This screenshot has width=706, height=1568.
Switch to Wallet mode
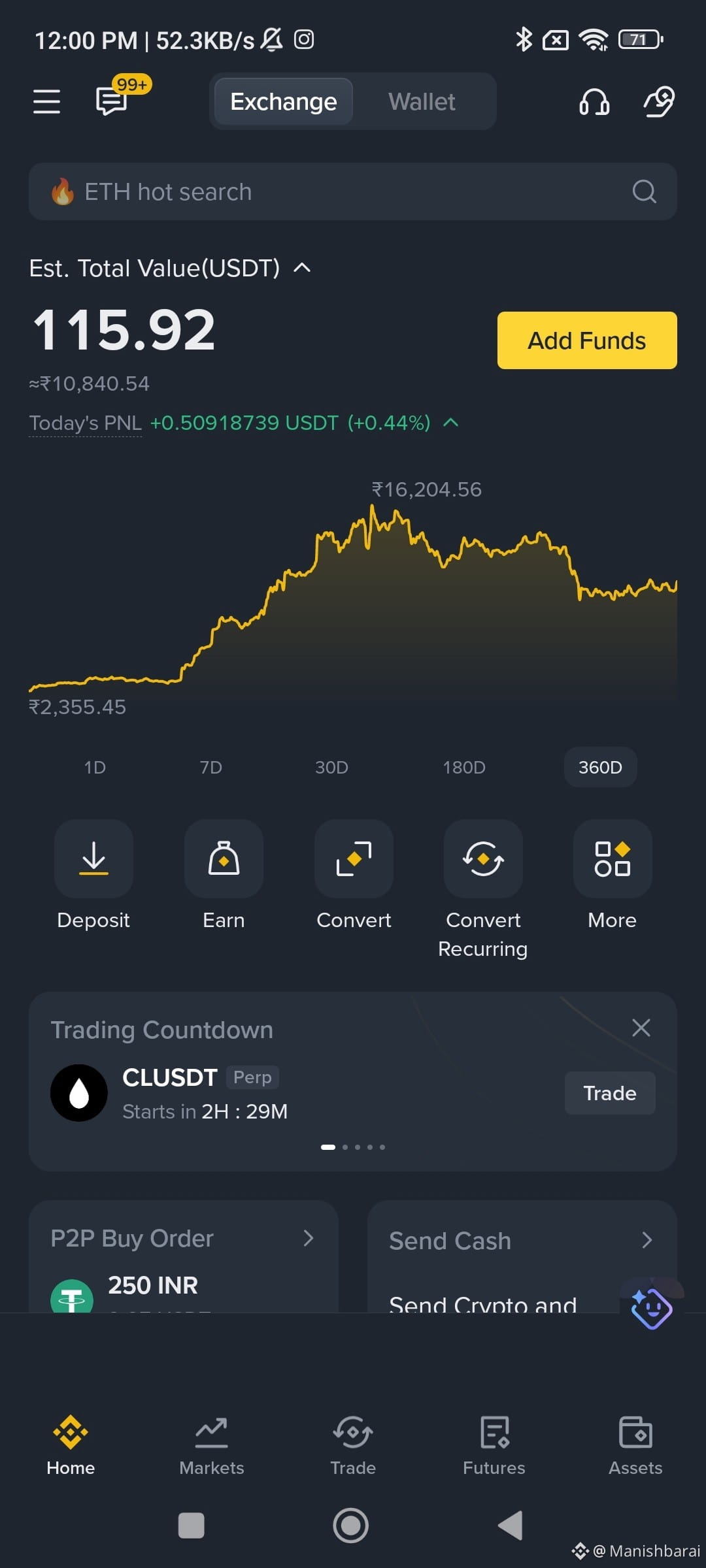[422, 102]
